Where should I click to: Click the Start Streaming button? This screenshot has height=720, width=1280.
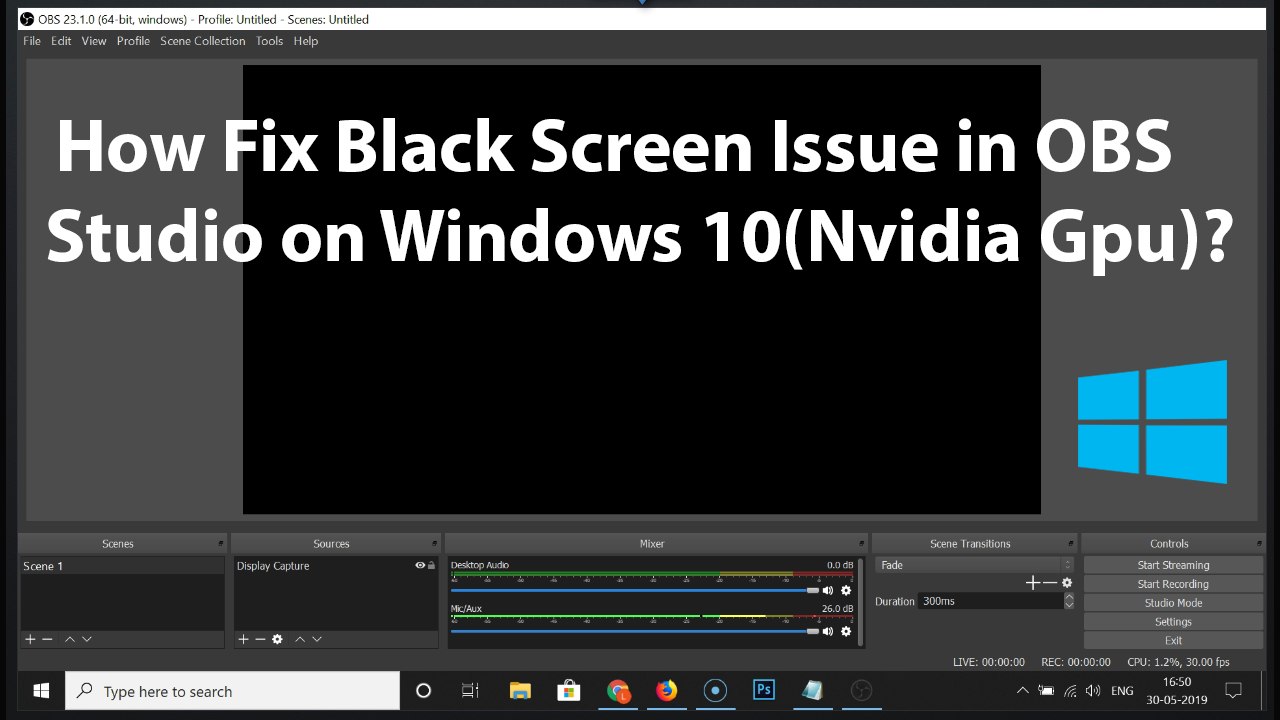(1173, 565)
